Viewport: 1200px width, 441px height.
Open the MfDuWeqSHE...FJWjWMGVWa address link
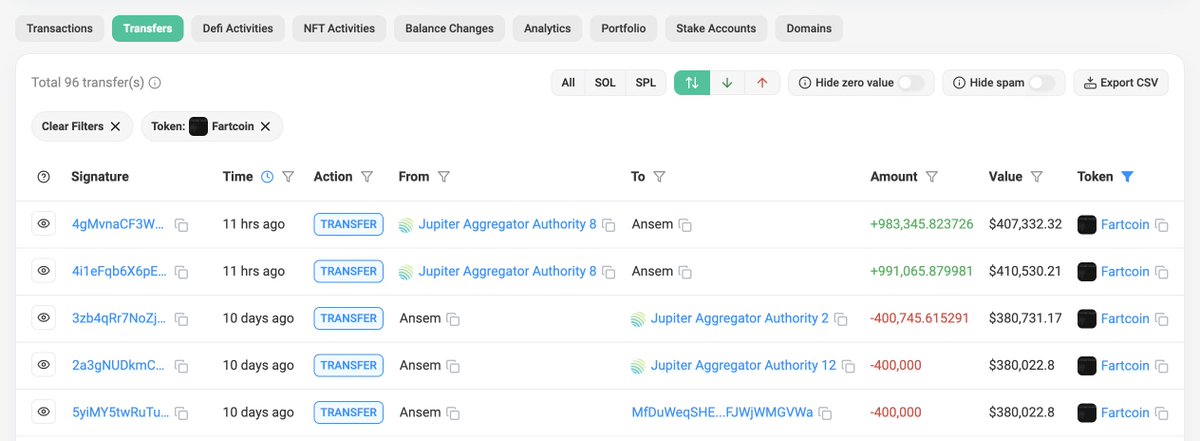[722, 413]
